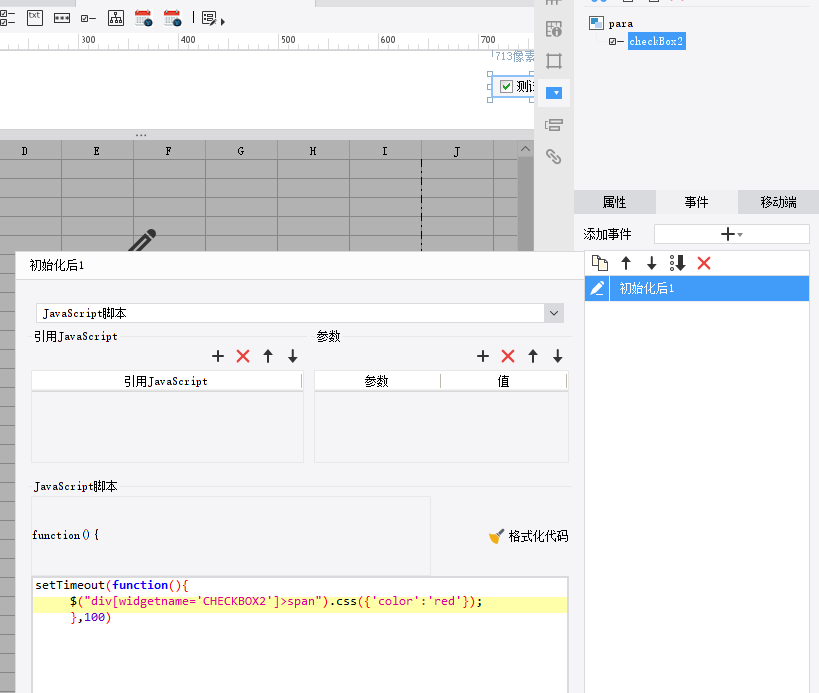Image resolution: width=819 pixels, height=693 pixels.
Task: Select the para node in widget tree
Action: (x=621, y=24)
